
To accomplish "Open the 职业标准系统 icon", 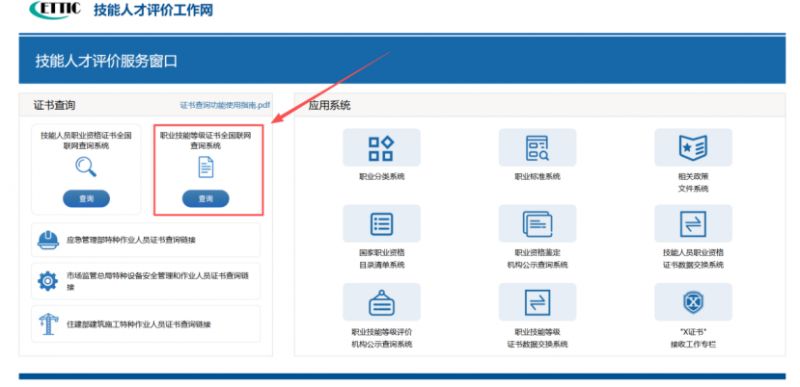I will [x=537, y=147].
